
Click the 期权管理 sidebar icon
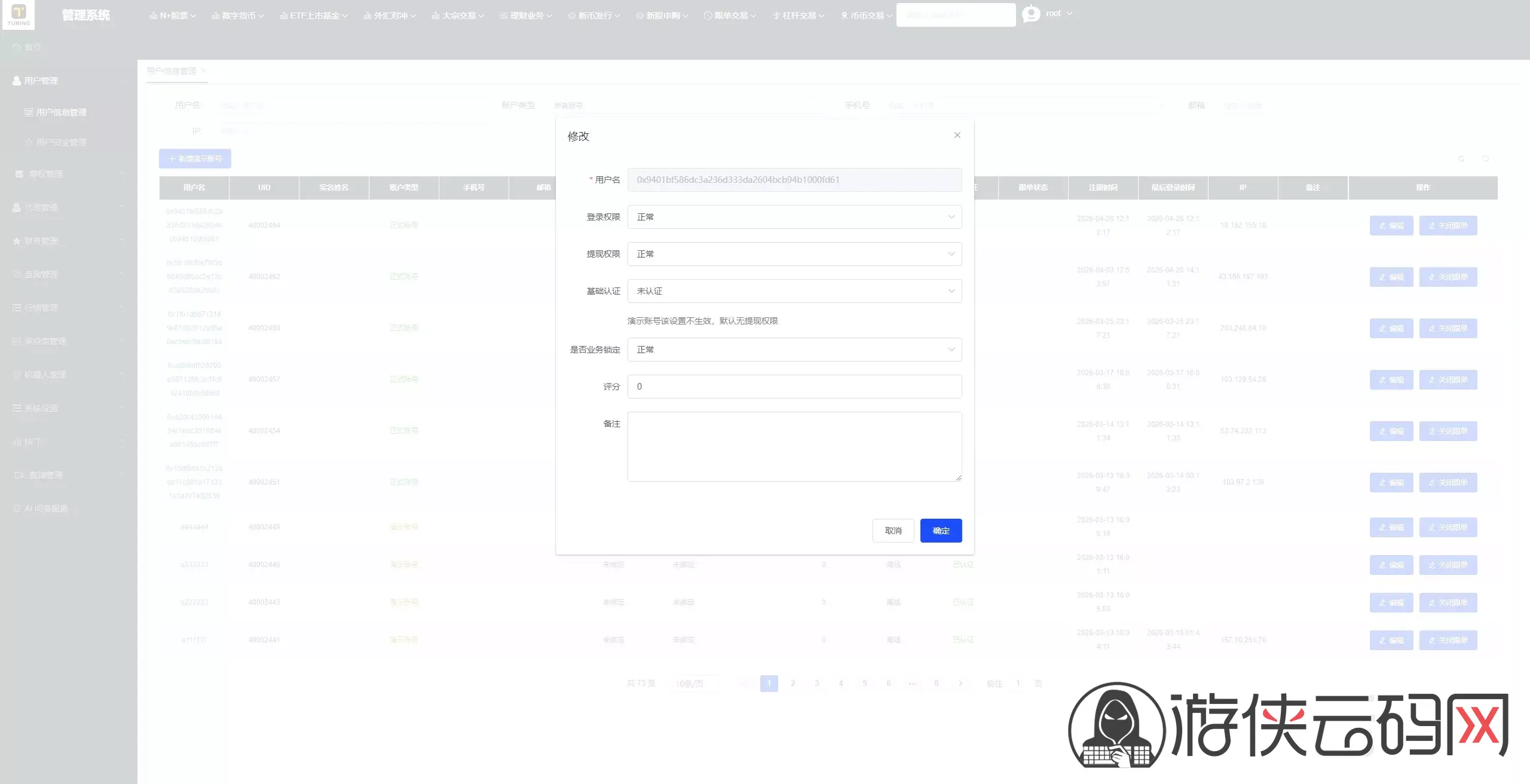pos(19,174)
